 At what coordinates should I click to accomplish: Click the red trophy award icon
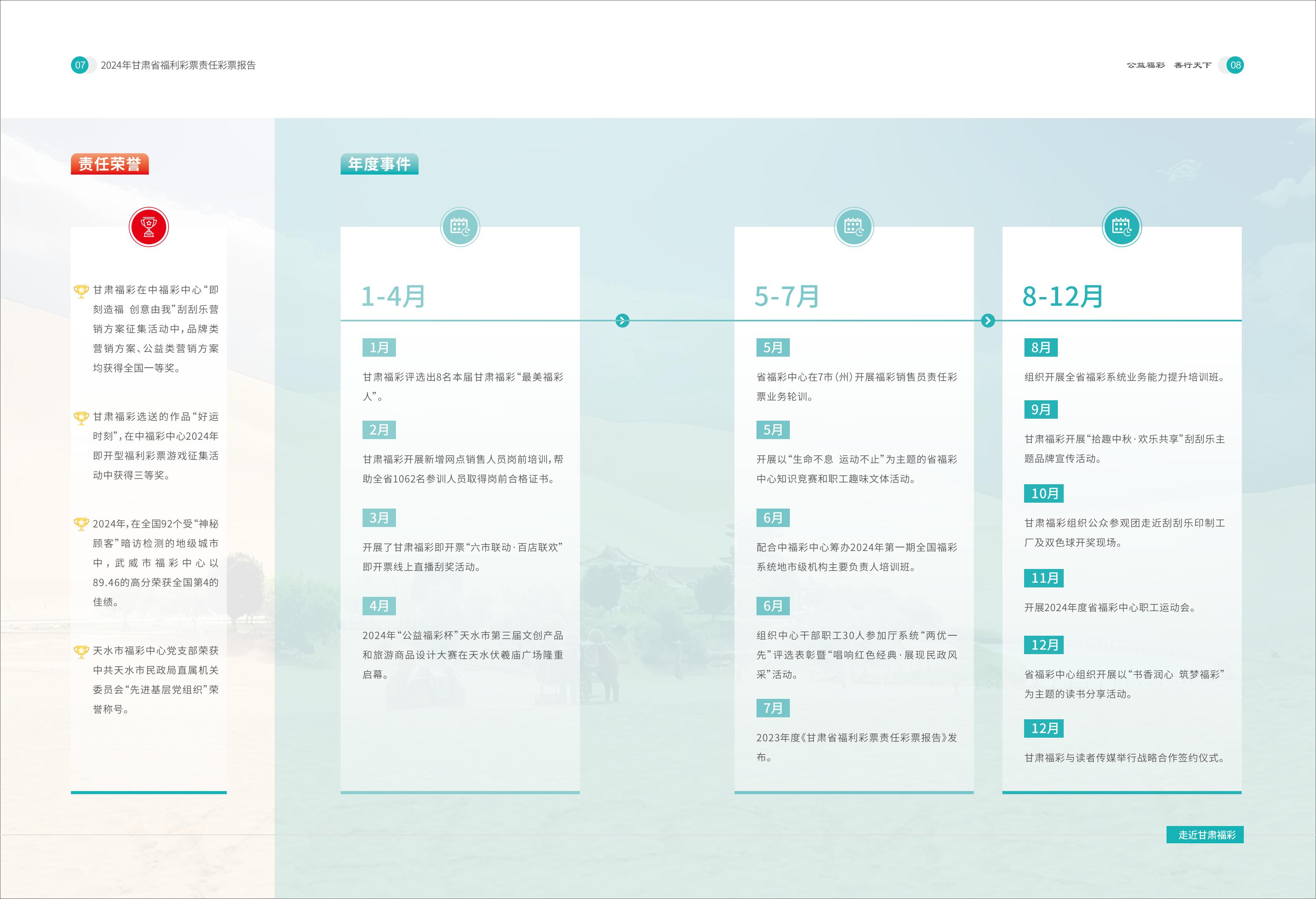(x=148, y=227)
